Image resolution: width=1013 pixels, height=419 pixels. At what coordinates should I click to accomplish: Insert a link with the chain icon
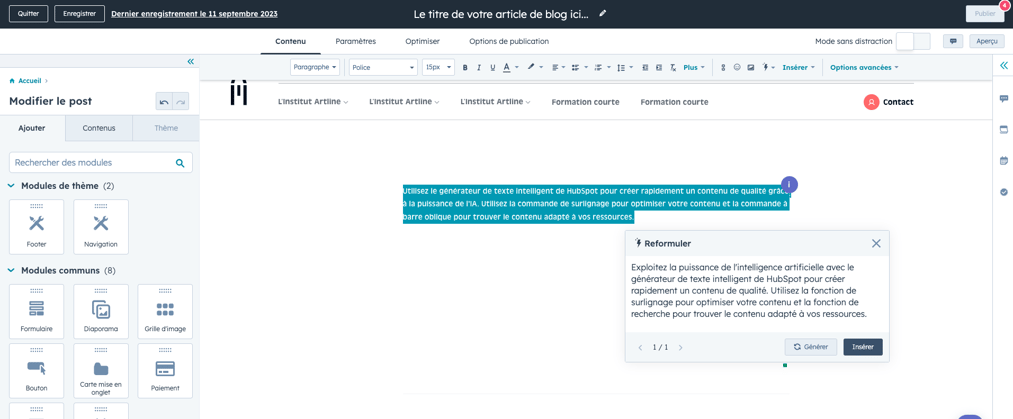point(723,67)
